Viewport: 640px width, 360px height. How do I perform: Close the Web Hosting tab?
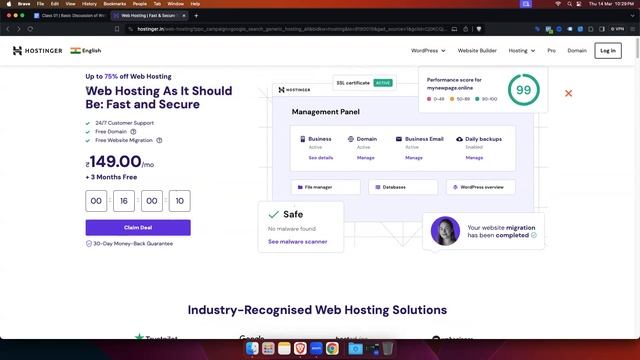184,16
